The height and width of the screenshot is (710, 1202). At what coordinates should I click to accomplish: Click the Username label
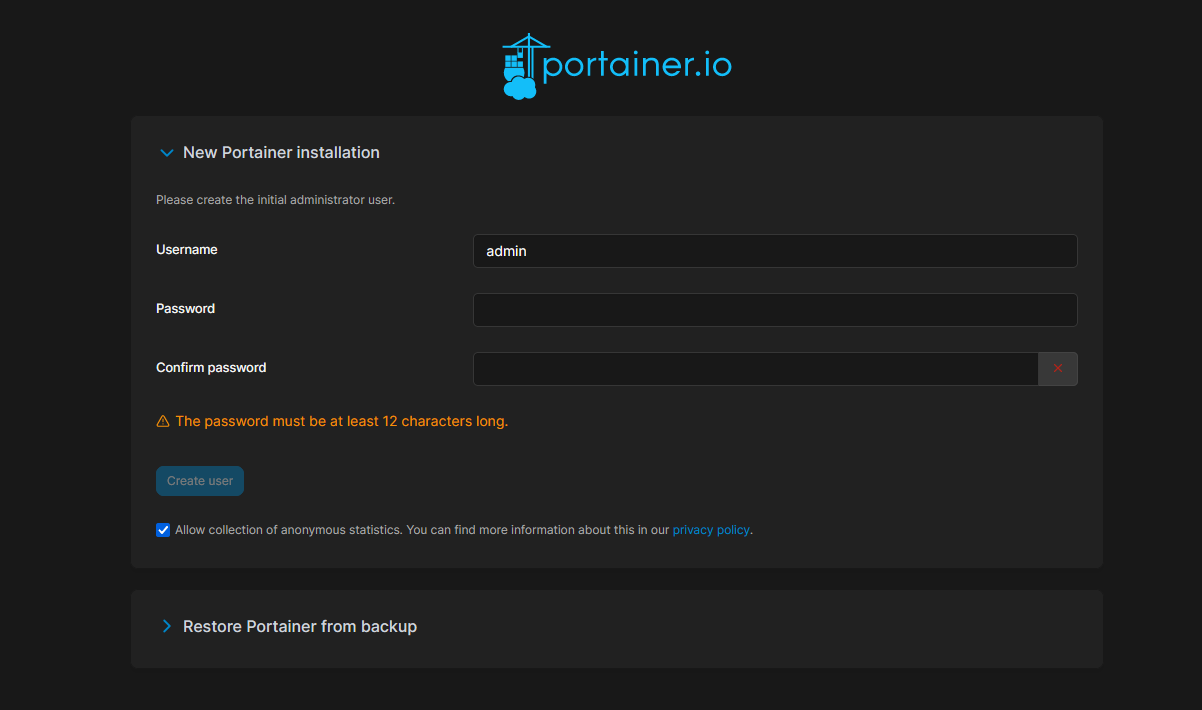tap(187, 249)
